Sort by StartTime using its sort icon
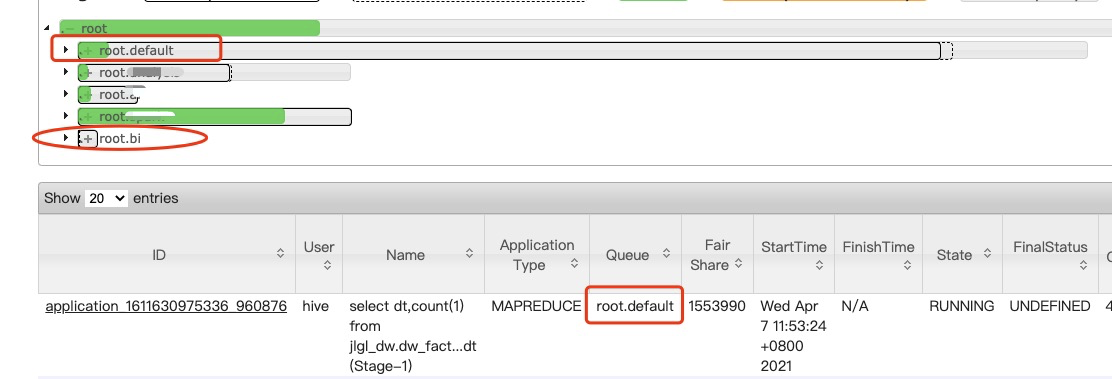The width and height of the screenshot is (1112, 379). point(820,265)
